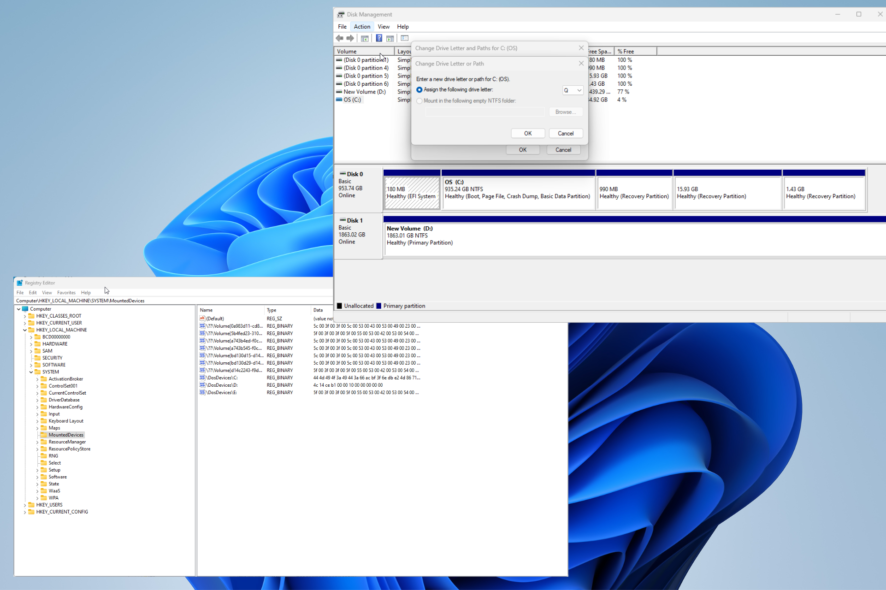Click the volume icon for (Disk 0 partition 1)
This screenshot has height=590, width=886.
click(339, 60)
